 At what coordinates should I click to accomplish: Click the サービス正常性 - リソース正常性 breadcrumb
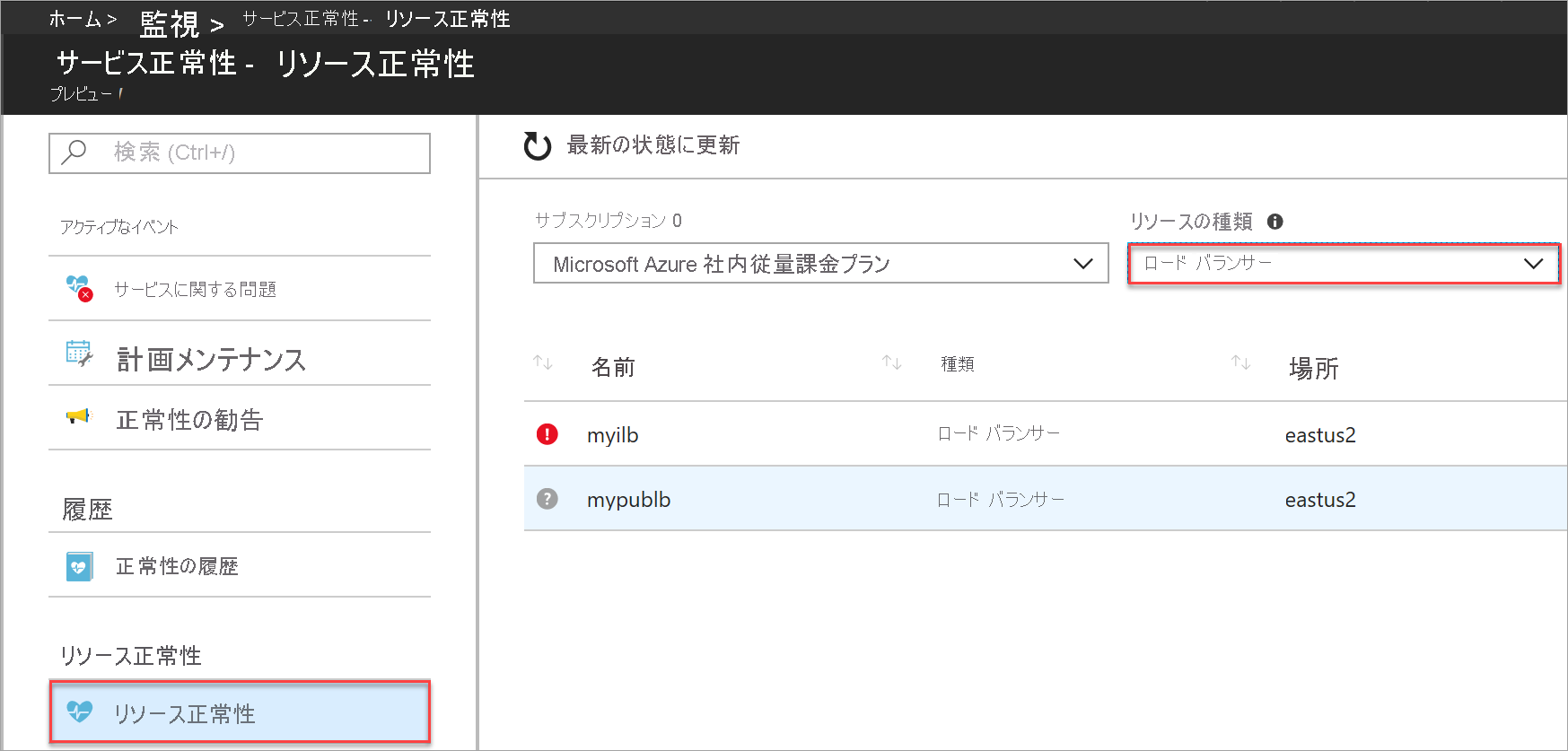376,19
